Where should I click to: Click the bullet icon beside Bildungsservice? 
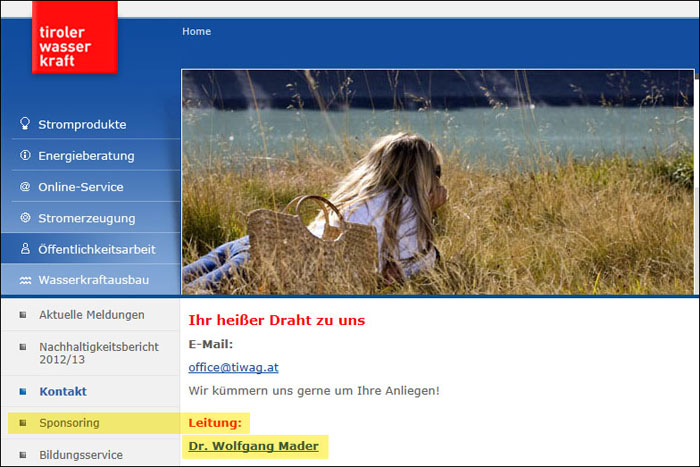tap(23, 455)
